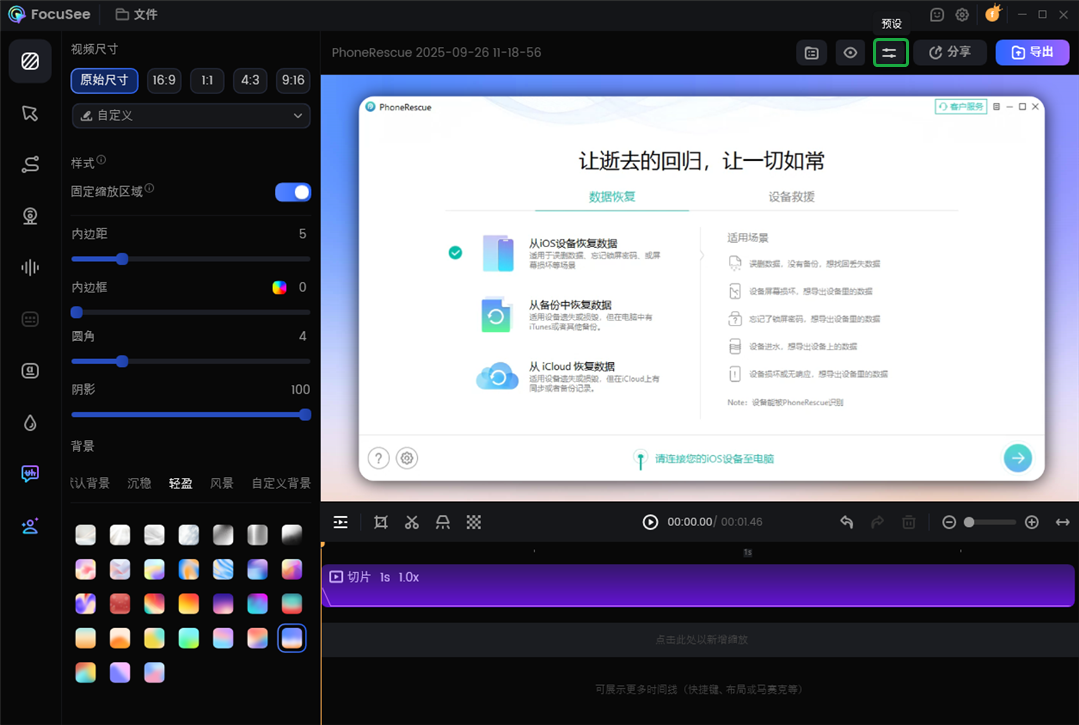
Task: Select the 4:3 aspect ratio
Action: point(250,80)
